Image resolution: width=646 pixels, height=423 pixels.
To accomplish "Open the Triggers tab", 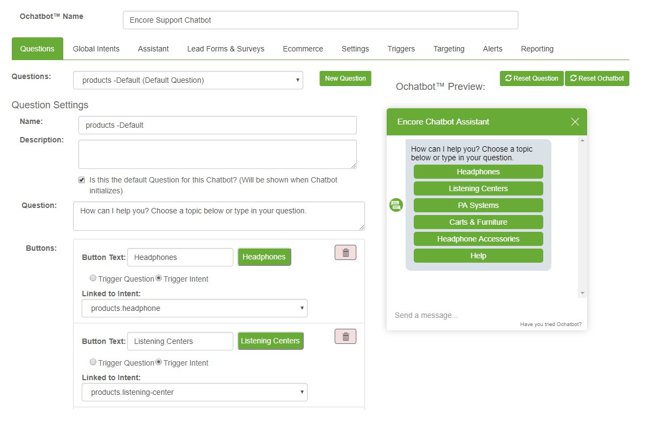I will pyautogui.click(x=401, y=49).
